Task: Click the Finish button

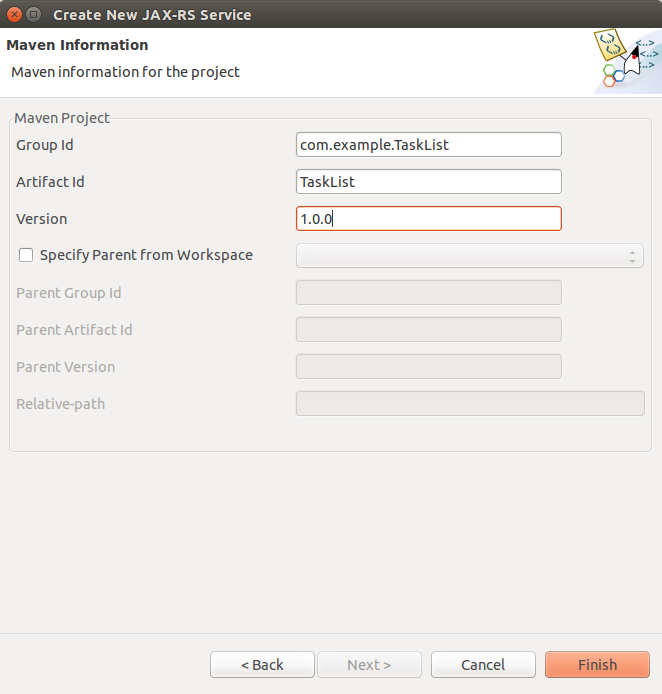Action: (x=597, y=664)
